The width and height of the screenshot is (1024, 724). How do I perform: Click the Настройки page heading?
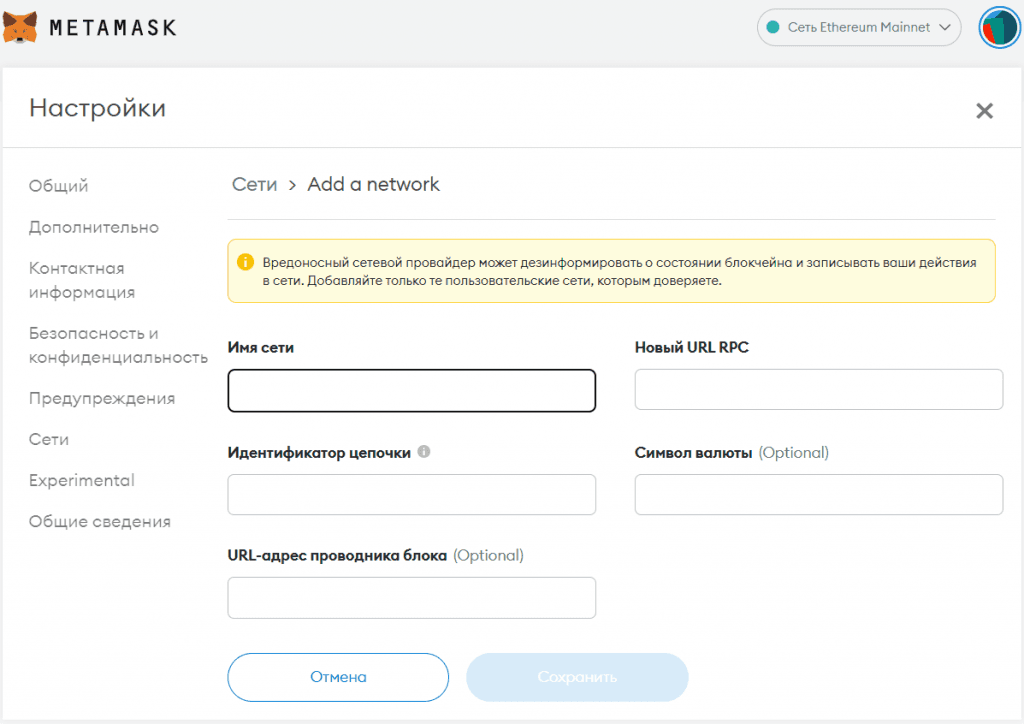coord(97,108)
